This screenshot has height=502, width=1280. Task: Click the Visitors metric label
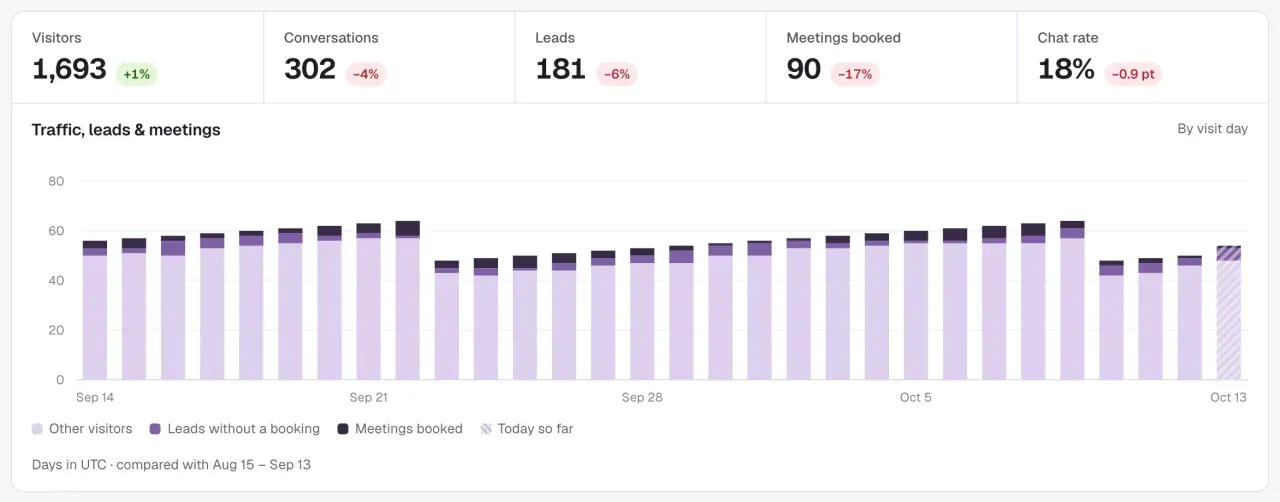[x=56, y=38]
